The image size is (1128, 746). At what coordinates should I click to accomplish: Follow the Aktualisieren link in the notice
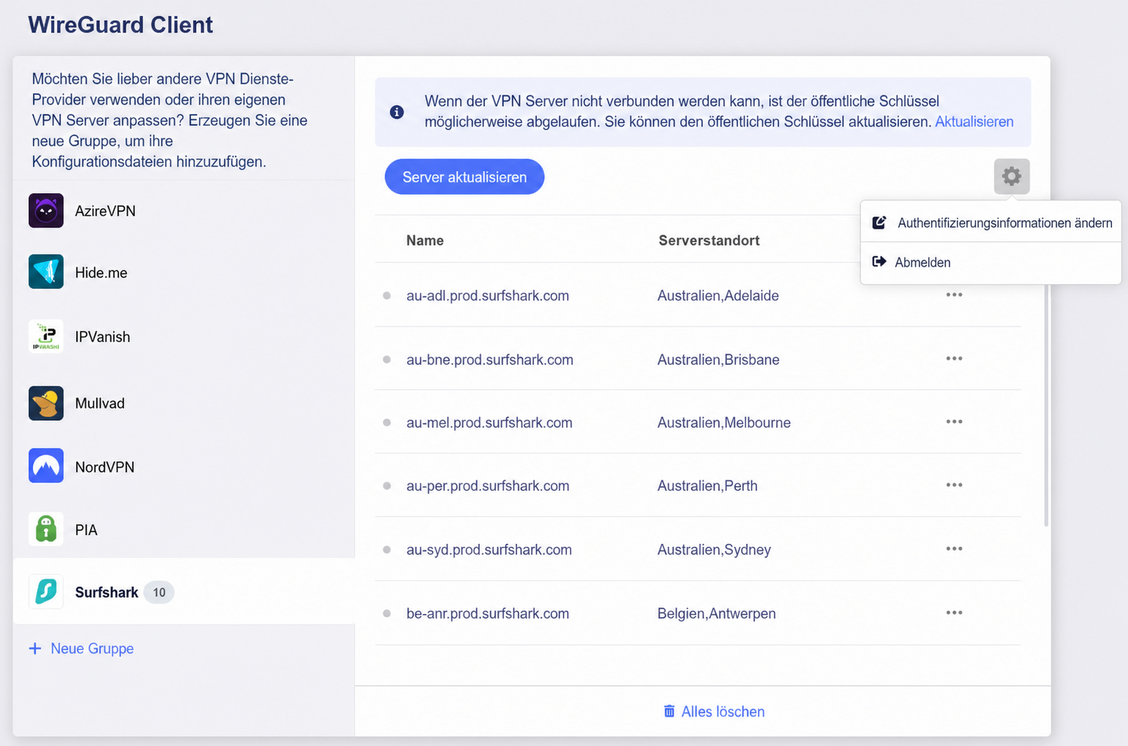click(974, 122)
